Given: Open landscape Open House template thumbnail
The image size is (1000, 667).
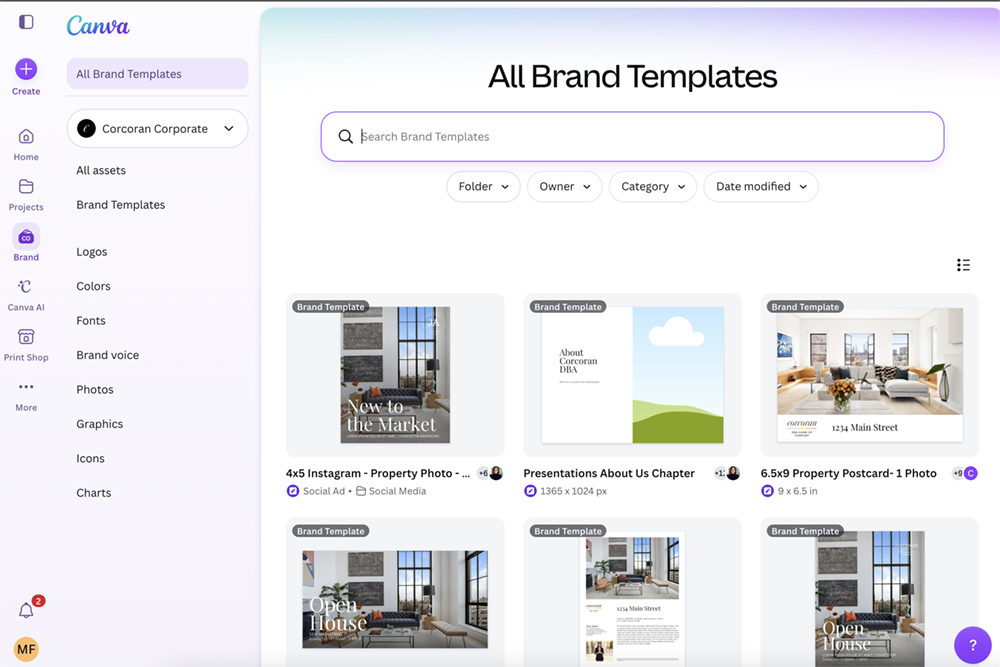Looking at the screenshot, I should pos(395,592).
